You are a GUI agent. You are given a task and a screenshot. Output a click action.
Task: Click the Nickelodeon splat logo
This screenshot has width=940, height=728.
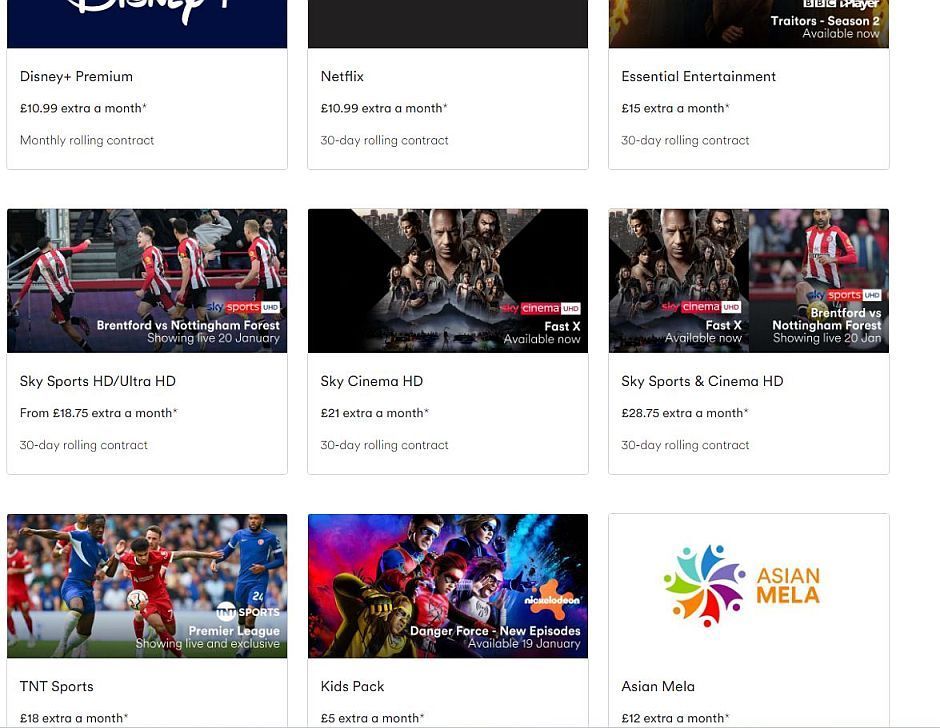pyautogui.click(x=552, y=599)
